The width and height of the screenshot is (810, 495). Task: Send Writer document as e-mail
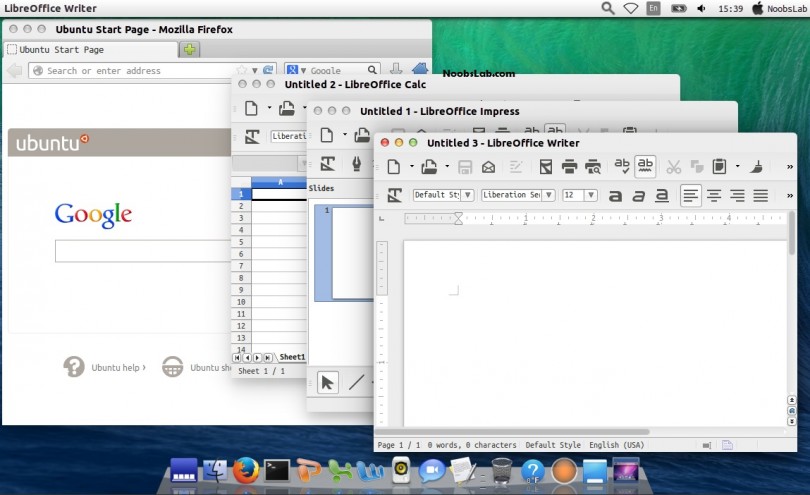(488, 167)
